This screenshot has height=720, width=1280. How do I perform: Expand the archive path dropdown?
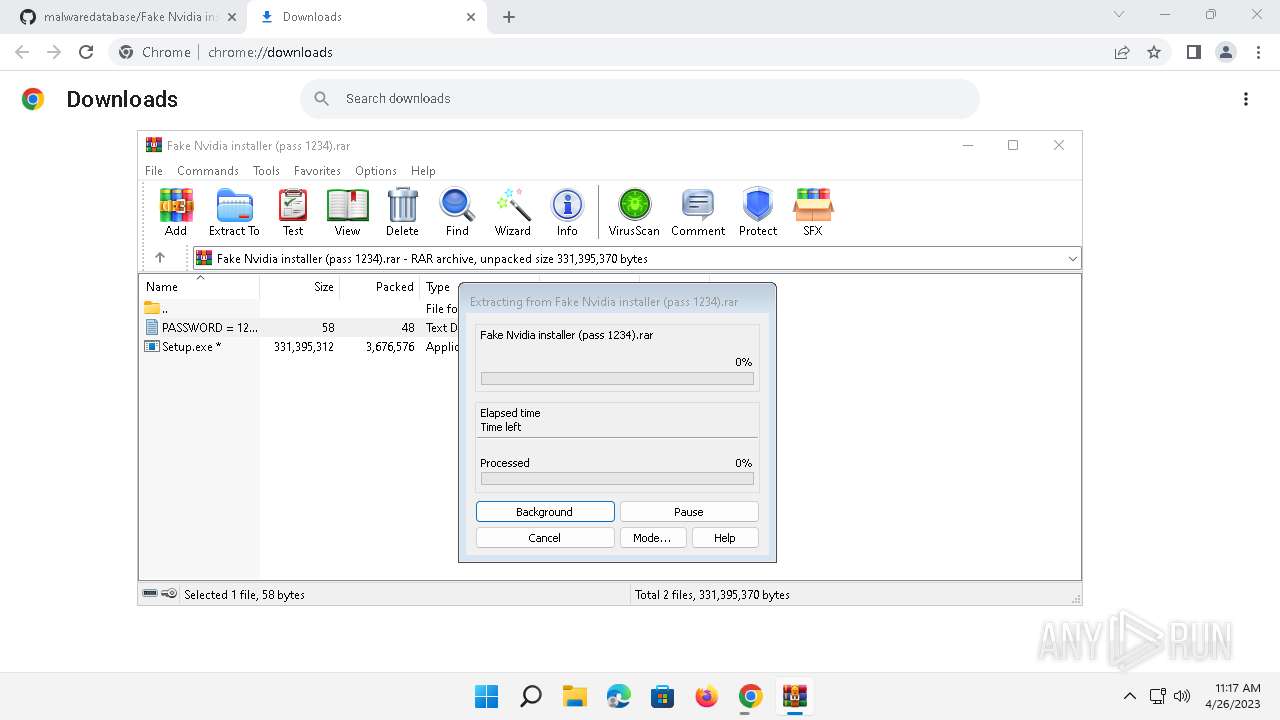point(1072,258)
